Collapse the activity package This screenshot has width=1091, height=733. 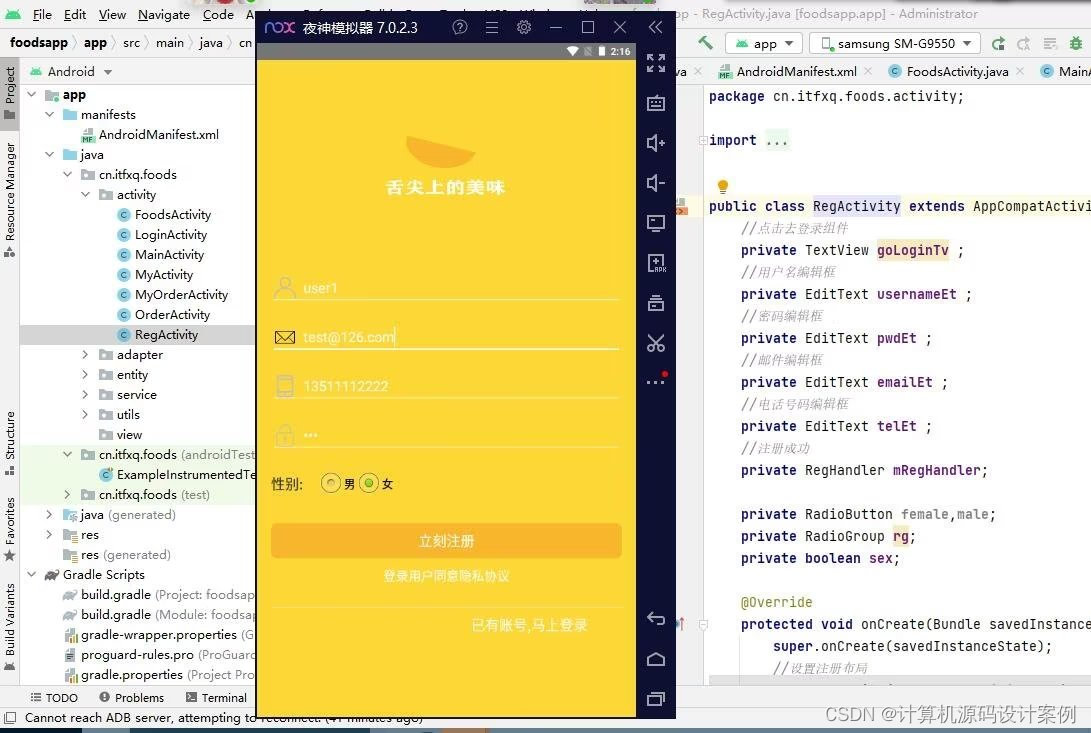tap(85, 195)
